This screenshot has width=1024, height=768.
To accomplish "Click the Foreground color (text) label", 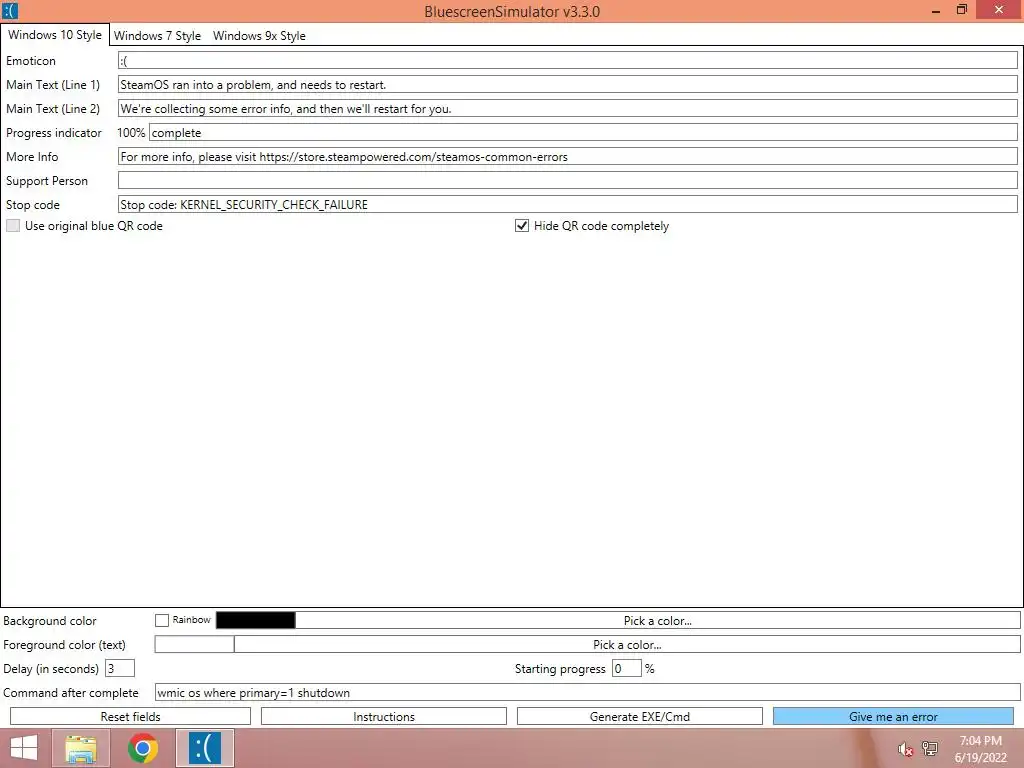I will pos(64,645).
